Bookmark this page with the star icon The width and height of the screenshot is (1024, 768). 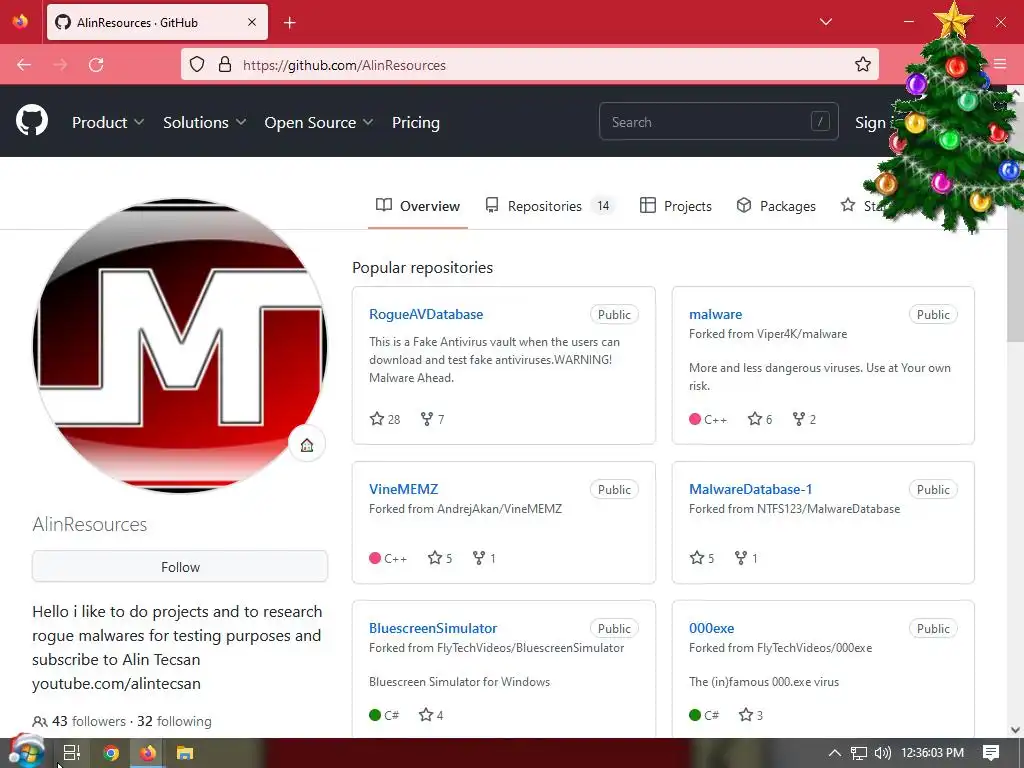pyautogui.click(x=863, y=65)
